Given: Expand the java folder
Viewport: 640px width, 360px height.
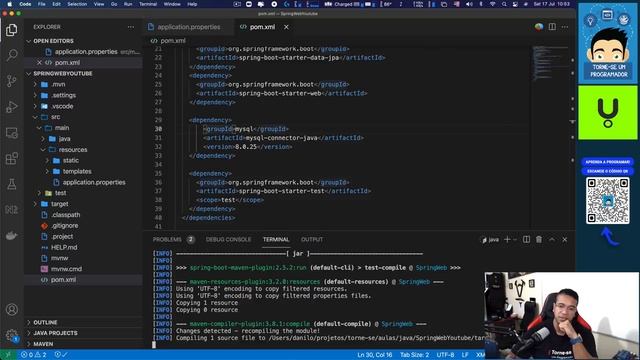Looking at the screenshot, I should 43,139.
